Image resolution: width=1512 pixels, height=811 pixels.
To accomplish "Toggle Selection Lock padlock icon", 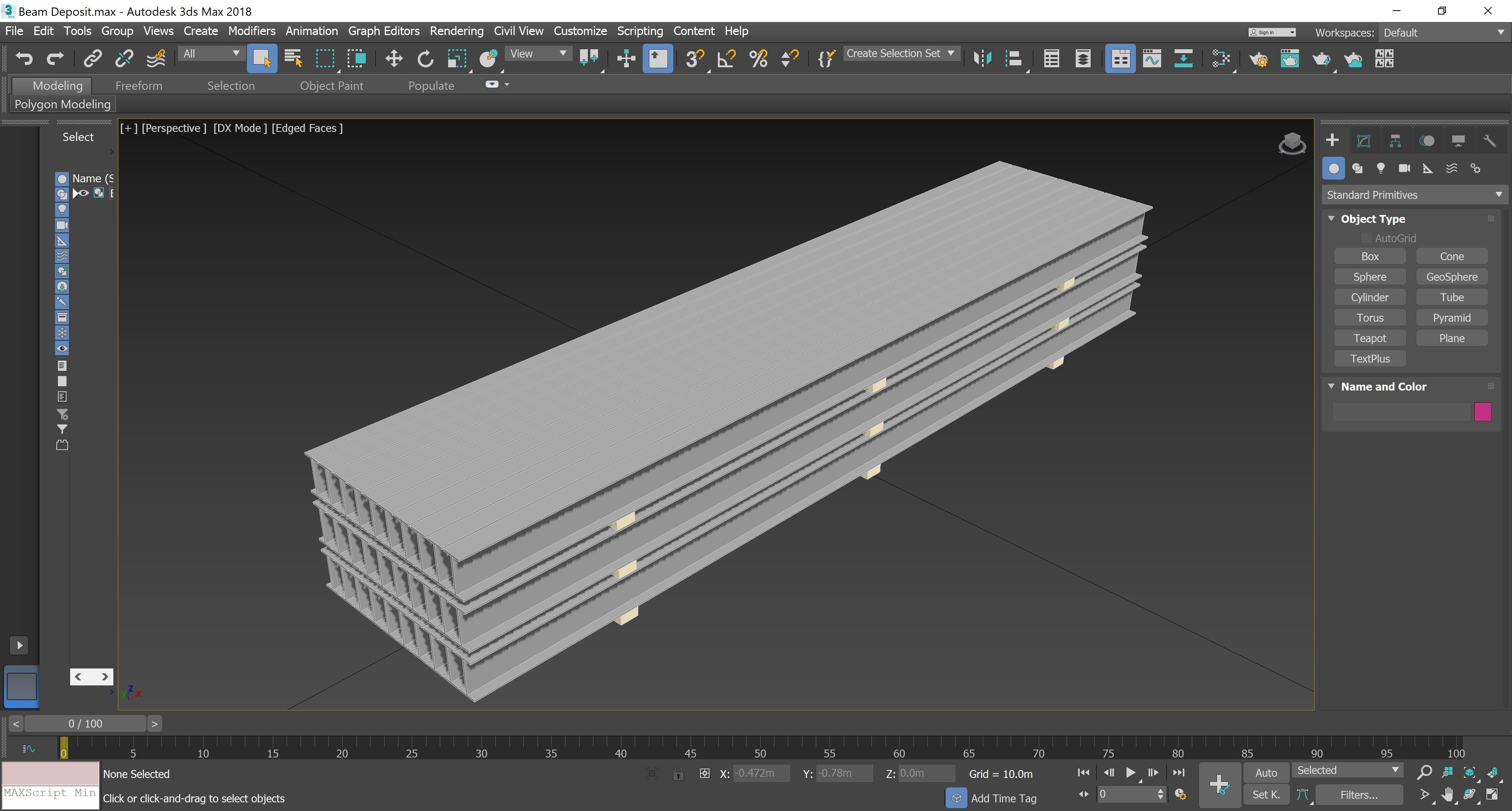I will [678, 774].
